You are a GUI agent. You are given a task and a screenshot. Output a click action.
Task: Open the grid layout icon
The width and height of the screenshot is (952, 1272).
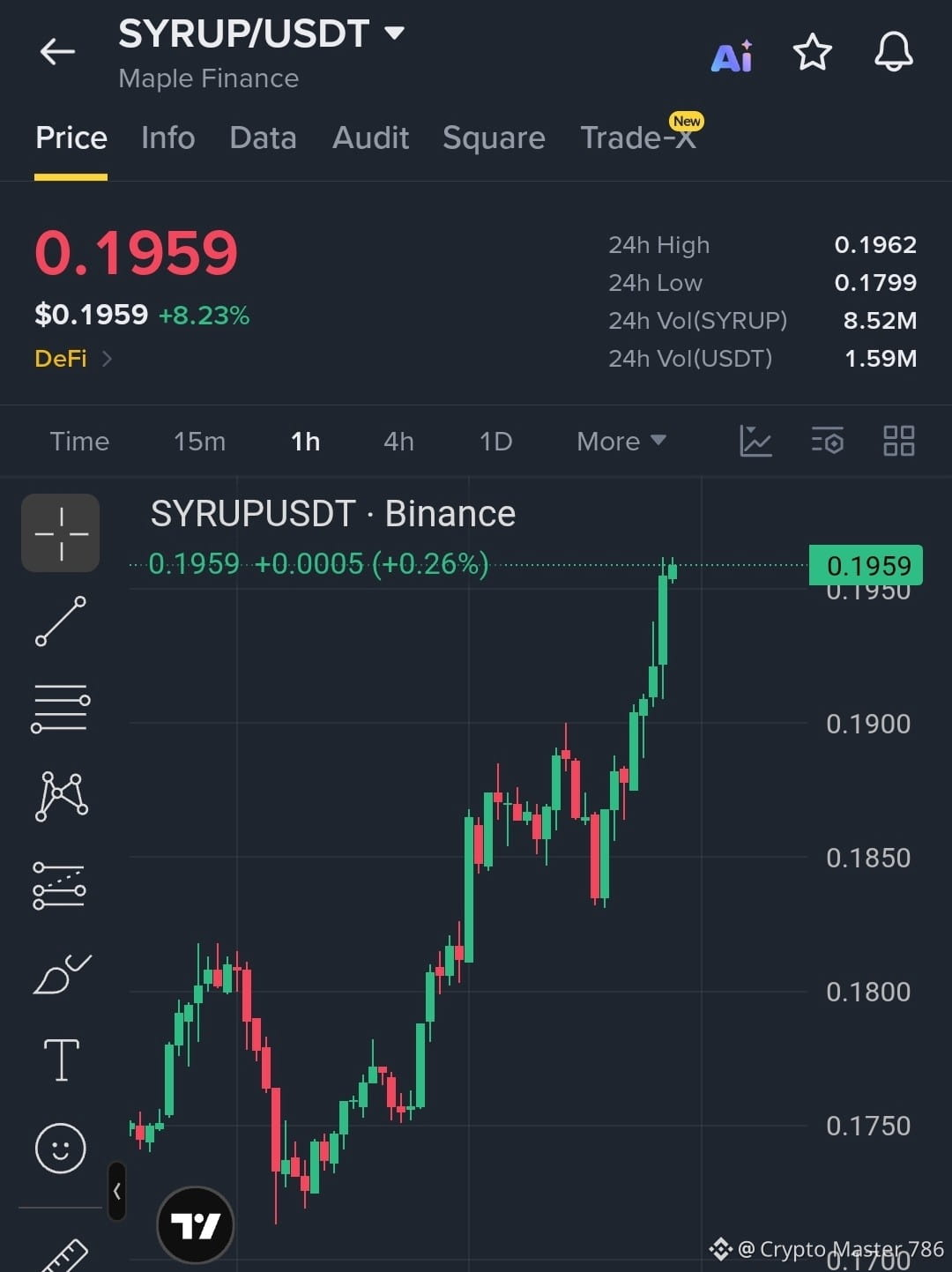pos(898,441)
